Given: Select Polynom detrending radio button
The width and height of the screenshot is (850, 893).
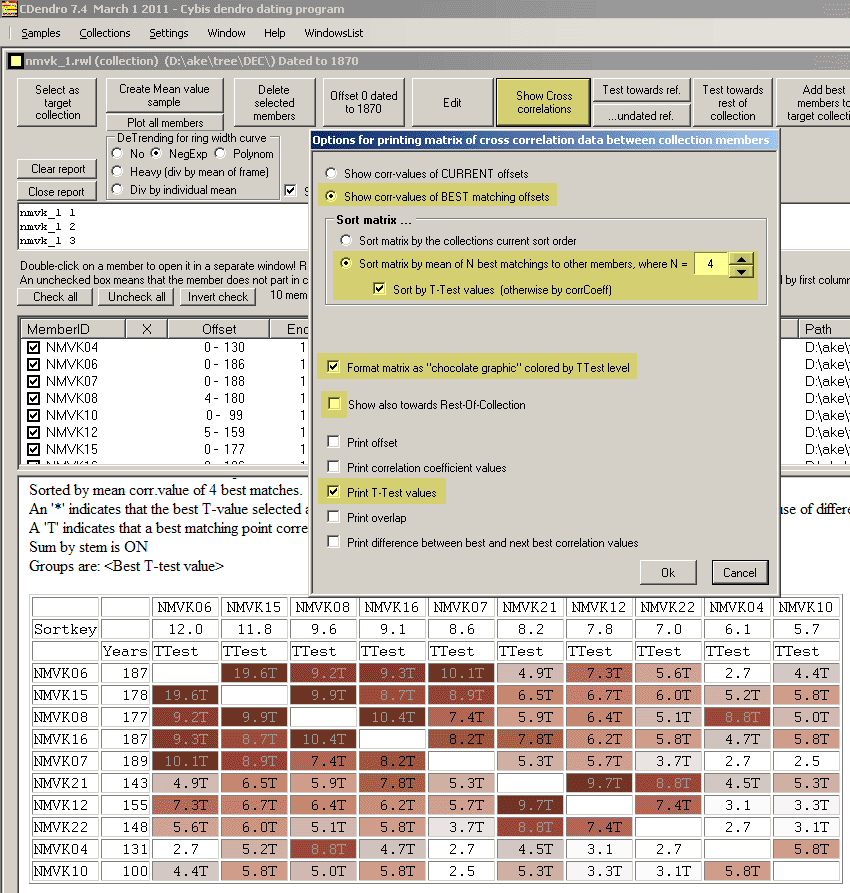Looking at the screenshot, I should point(220,153).
